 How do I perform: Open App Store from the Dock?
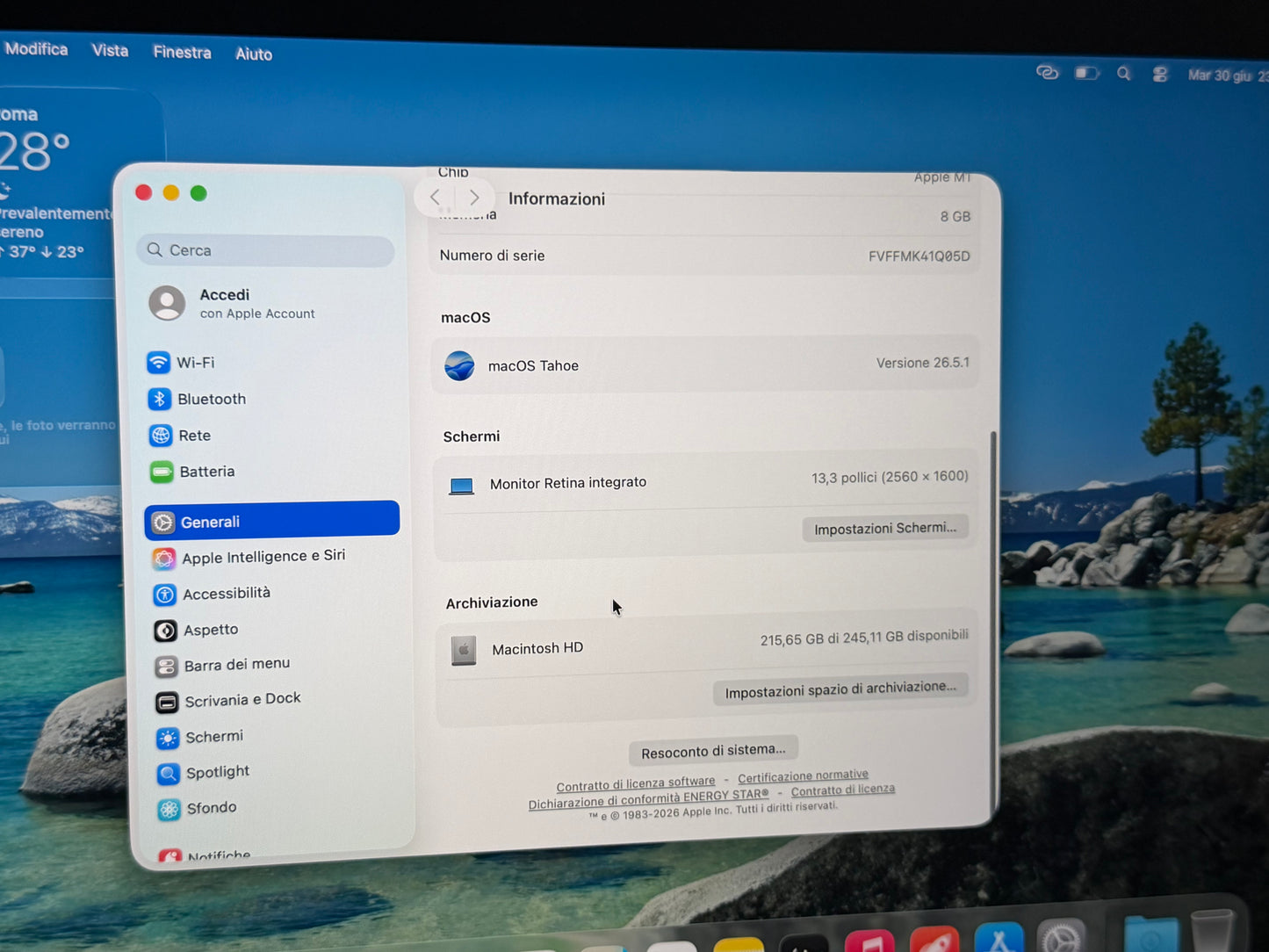999,939
